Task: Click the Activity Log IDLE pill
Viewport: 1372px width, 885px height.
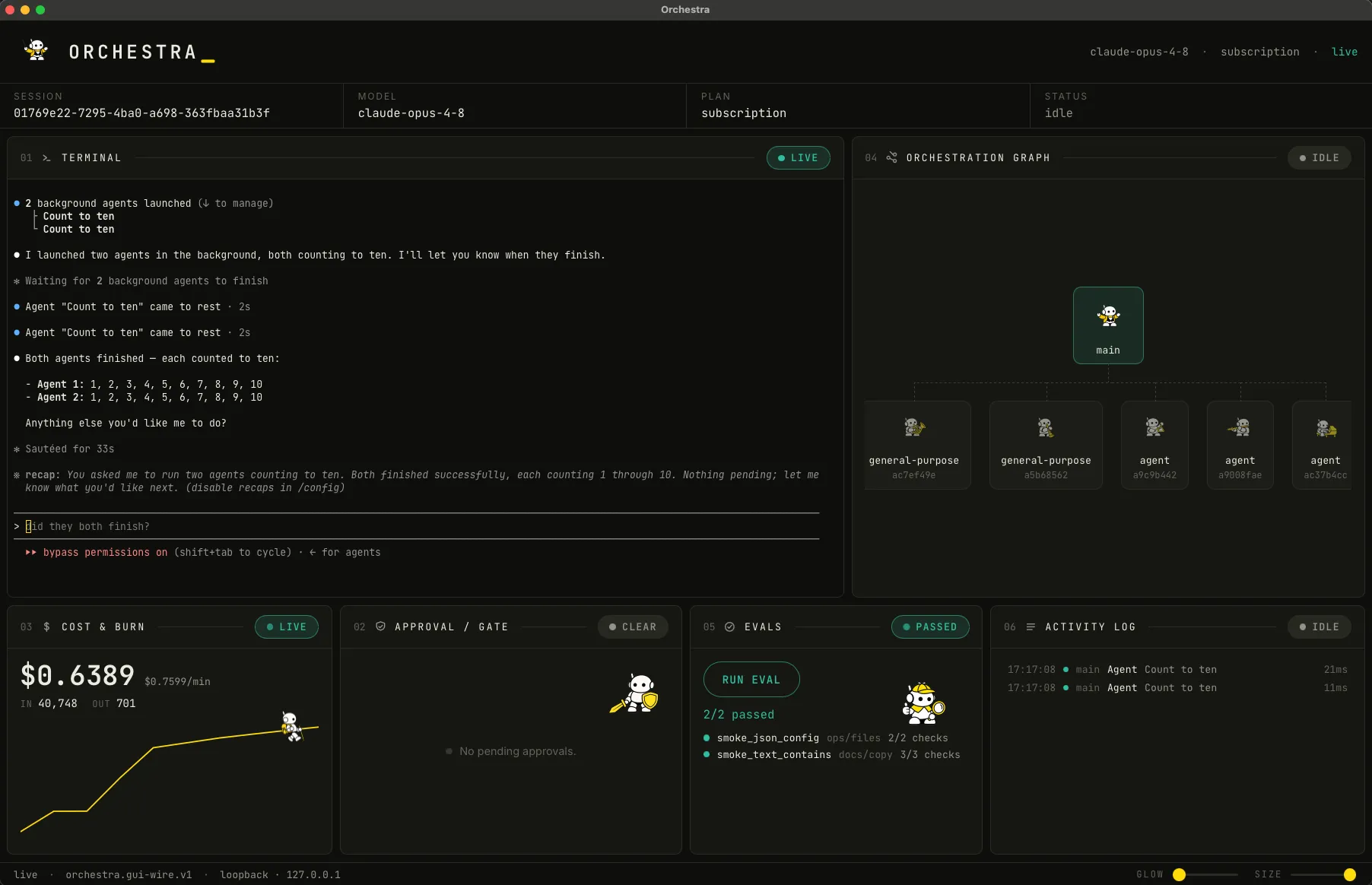Action: point(1319,627)
